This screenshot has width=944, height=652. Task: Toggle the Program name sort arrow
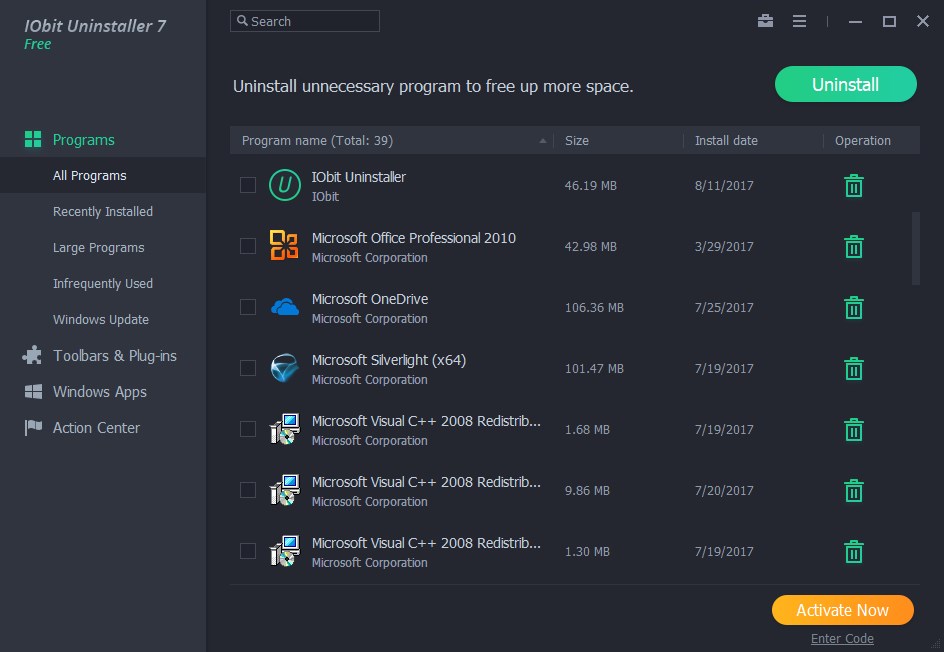(x=543, y=140)
